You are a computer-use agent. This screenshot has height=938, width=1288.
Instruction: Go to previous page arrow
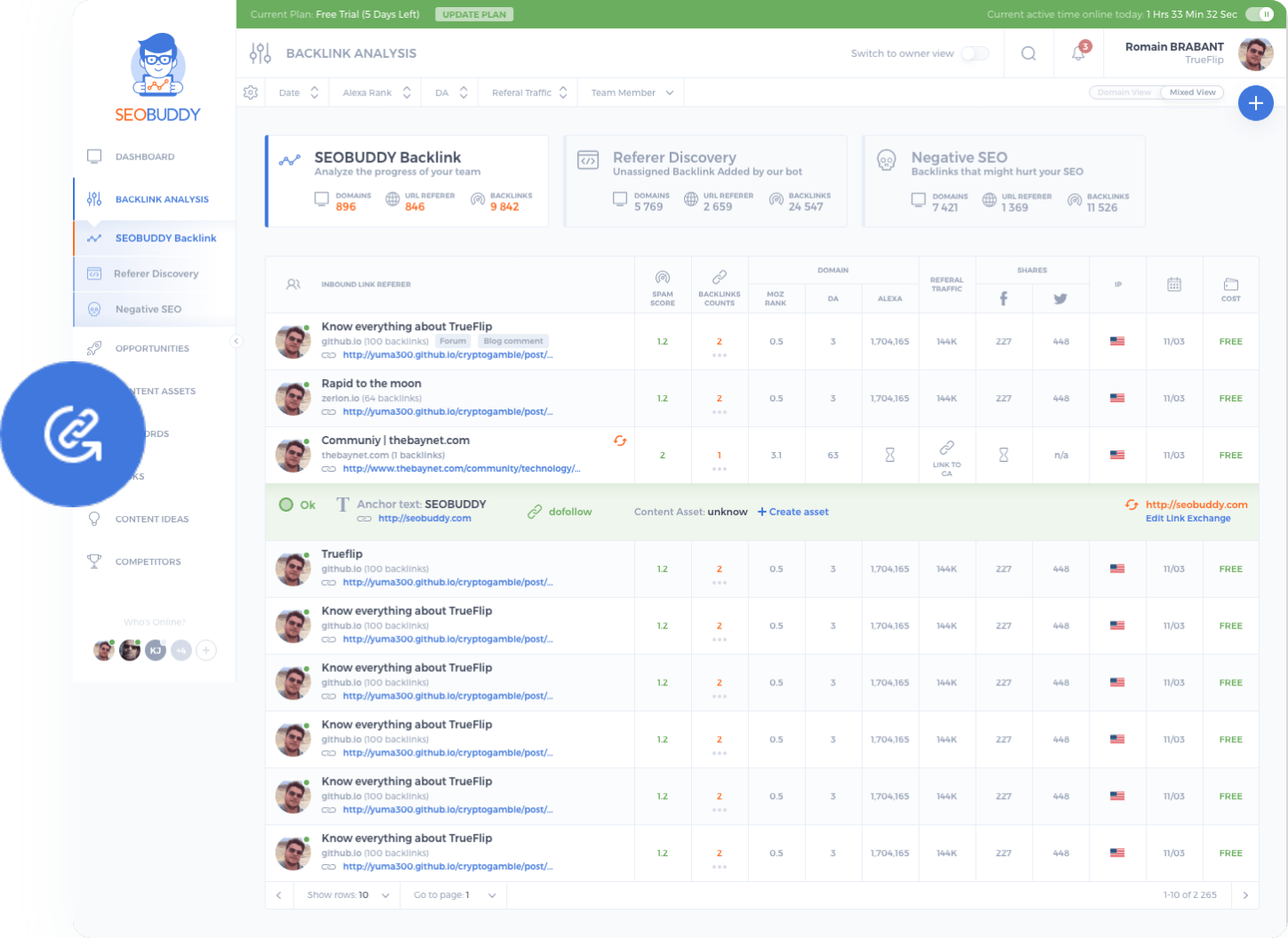(x=278, y=895)
